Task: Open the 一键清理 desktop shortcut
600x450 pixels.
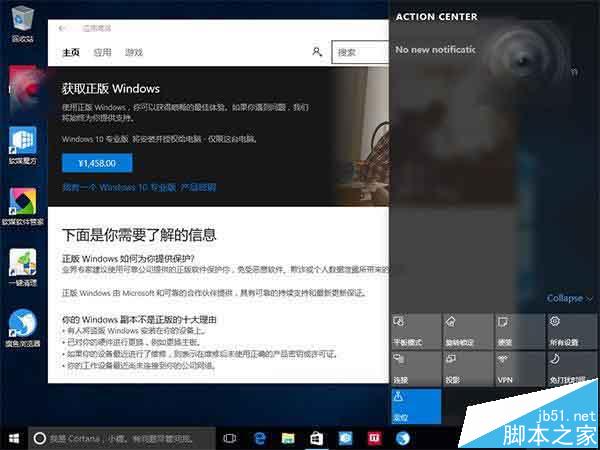Action: 23,268
